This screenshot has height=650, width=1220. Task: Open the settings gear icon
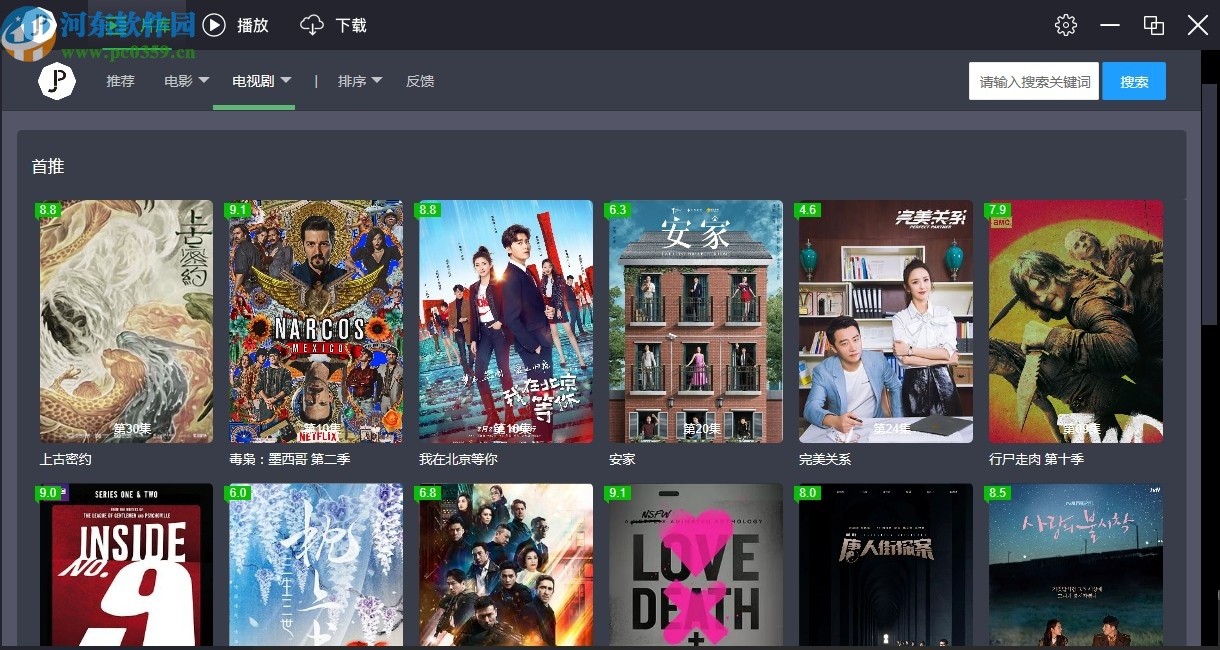tap(1066, 25)
